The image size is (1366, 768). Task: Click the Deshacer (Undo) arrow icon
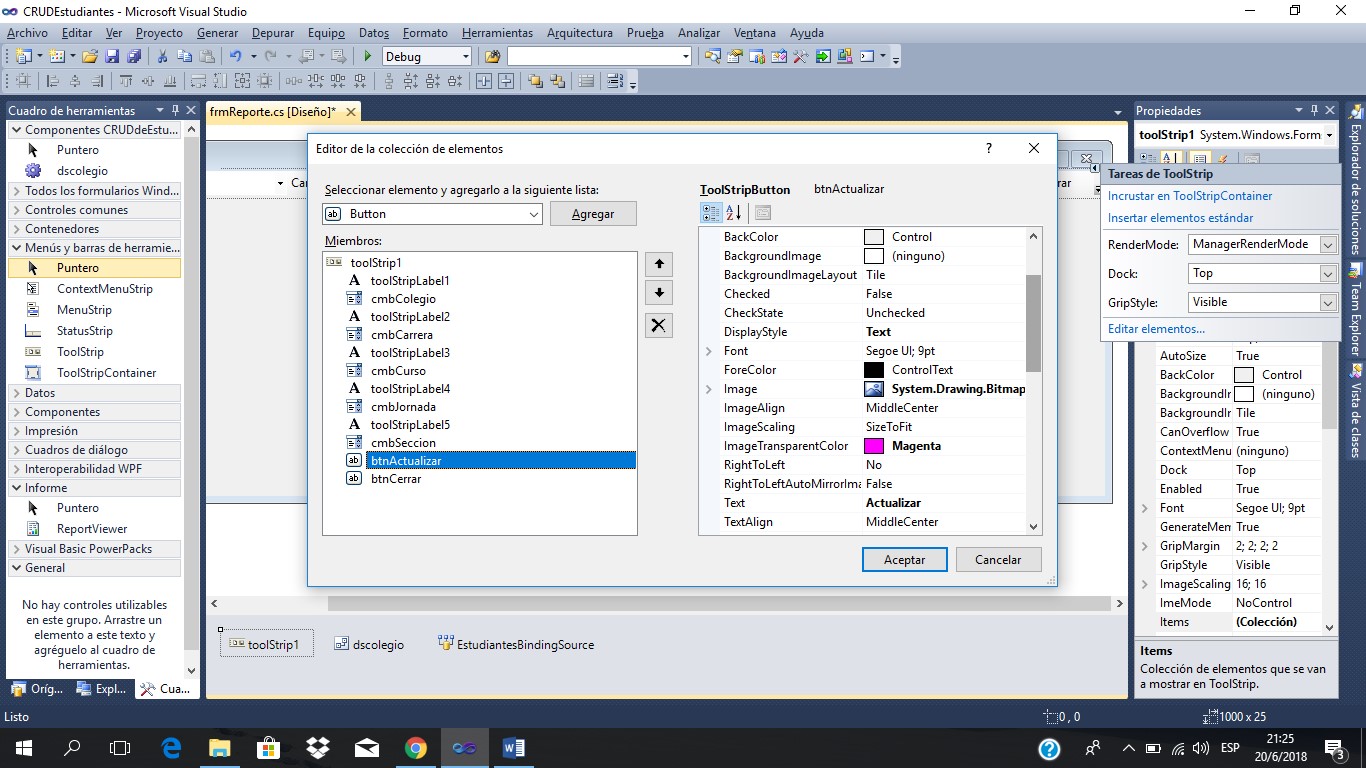(234, 57)
